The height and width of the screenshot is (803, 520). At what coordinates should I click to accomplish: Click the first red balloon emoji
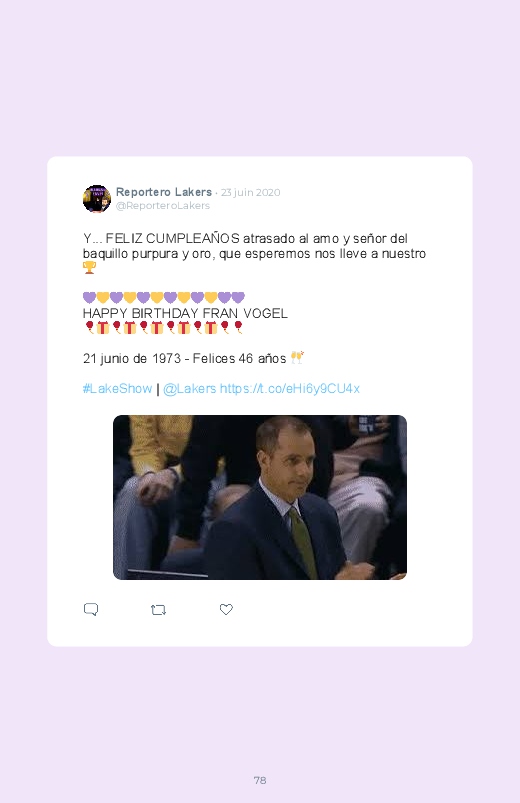90,327
